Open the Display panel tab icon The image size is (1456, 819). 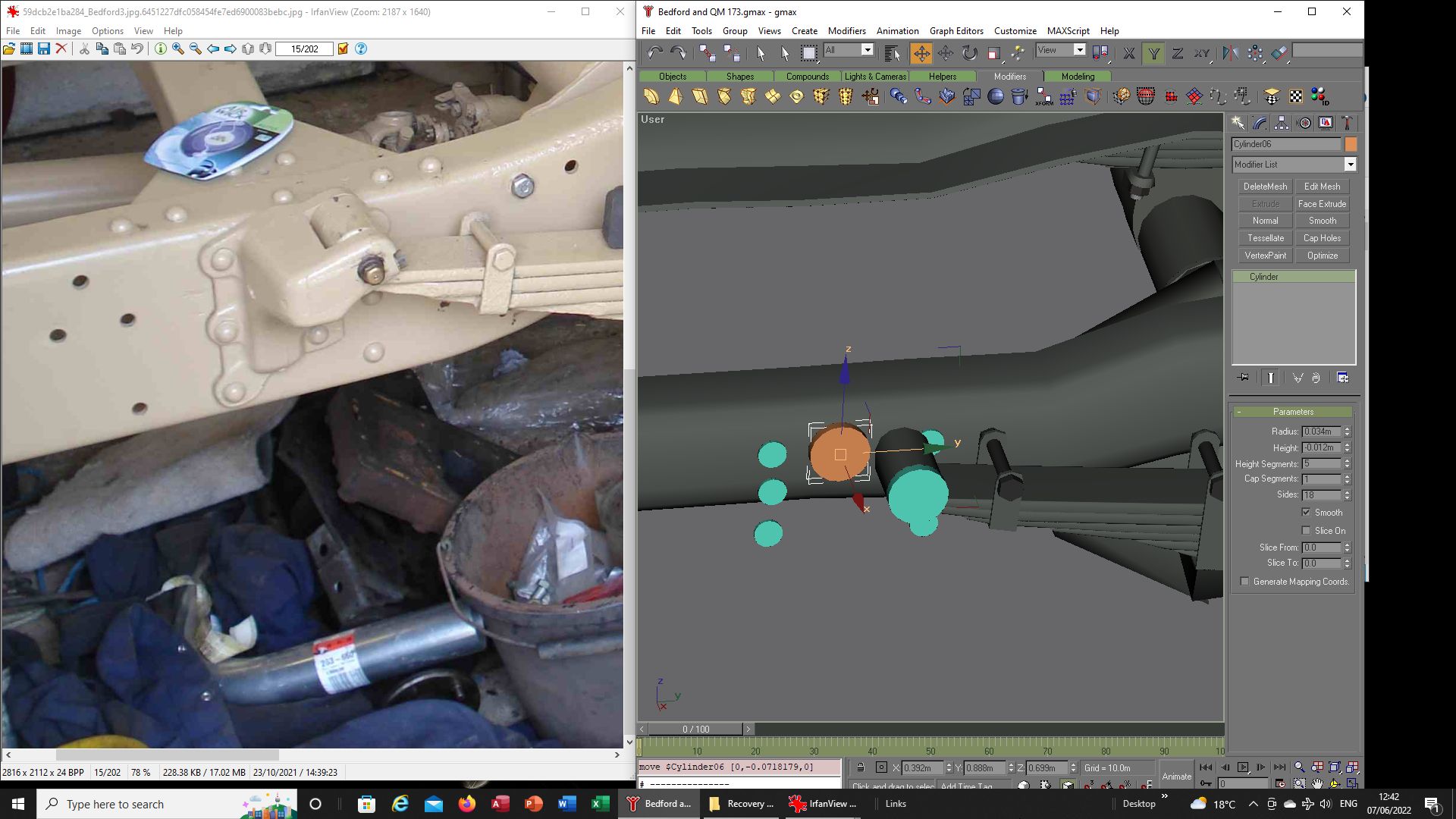tap(1326, 123)
